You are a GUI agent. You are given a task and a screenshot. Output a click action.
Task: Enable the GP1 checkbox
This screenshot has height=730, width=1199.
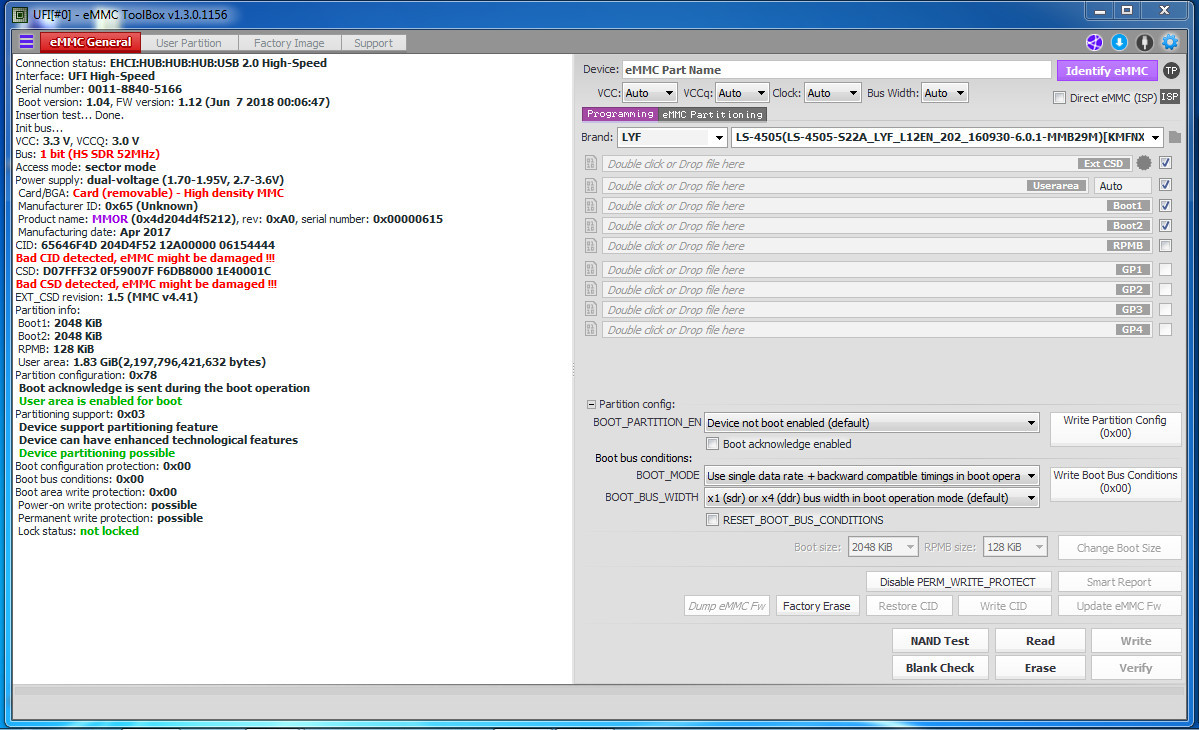[1165, 269]
